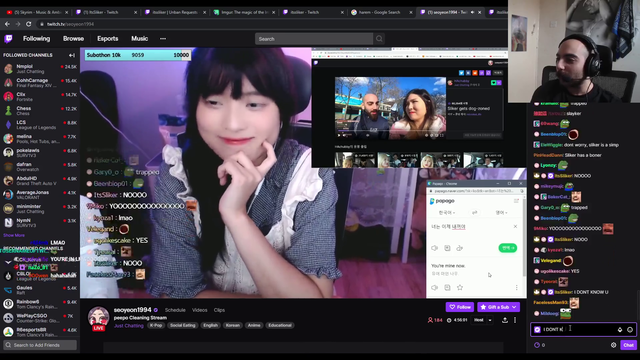Go forward in browser history
The height and width of the screenshot is (360, 640).
[18, 24]
